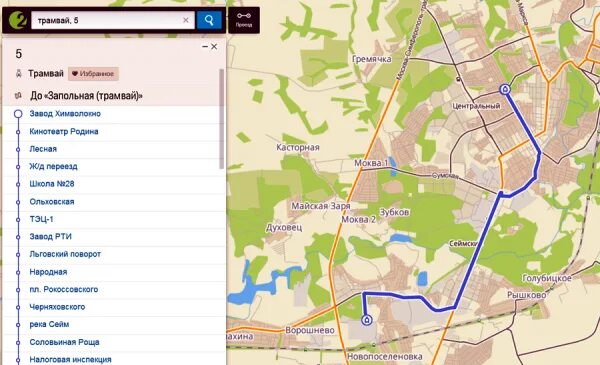Click the Ворошнево map label
The image size is (600, 365).
pos(310,330)
